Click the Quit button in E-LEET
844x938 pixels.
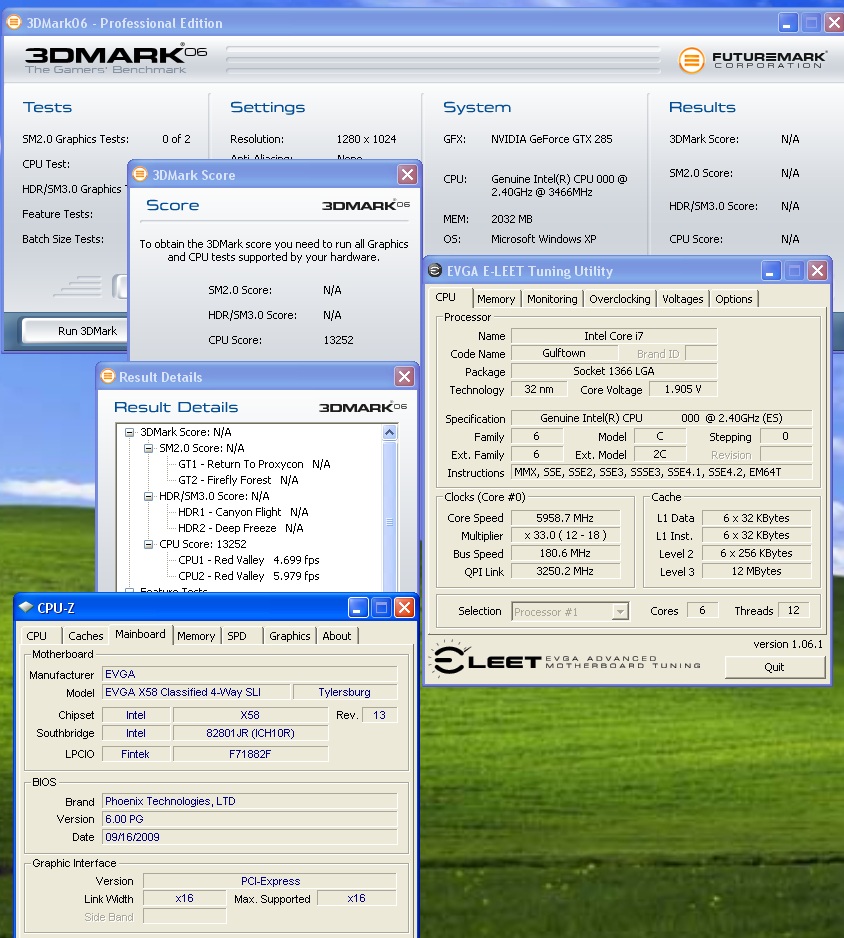click(x=774, y=666)
